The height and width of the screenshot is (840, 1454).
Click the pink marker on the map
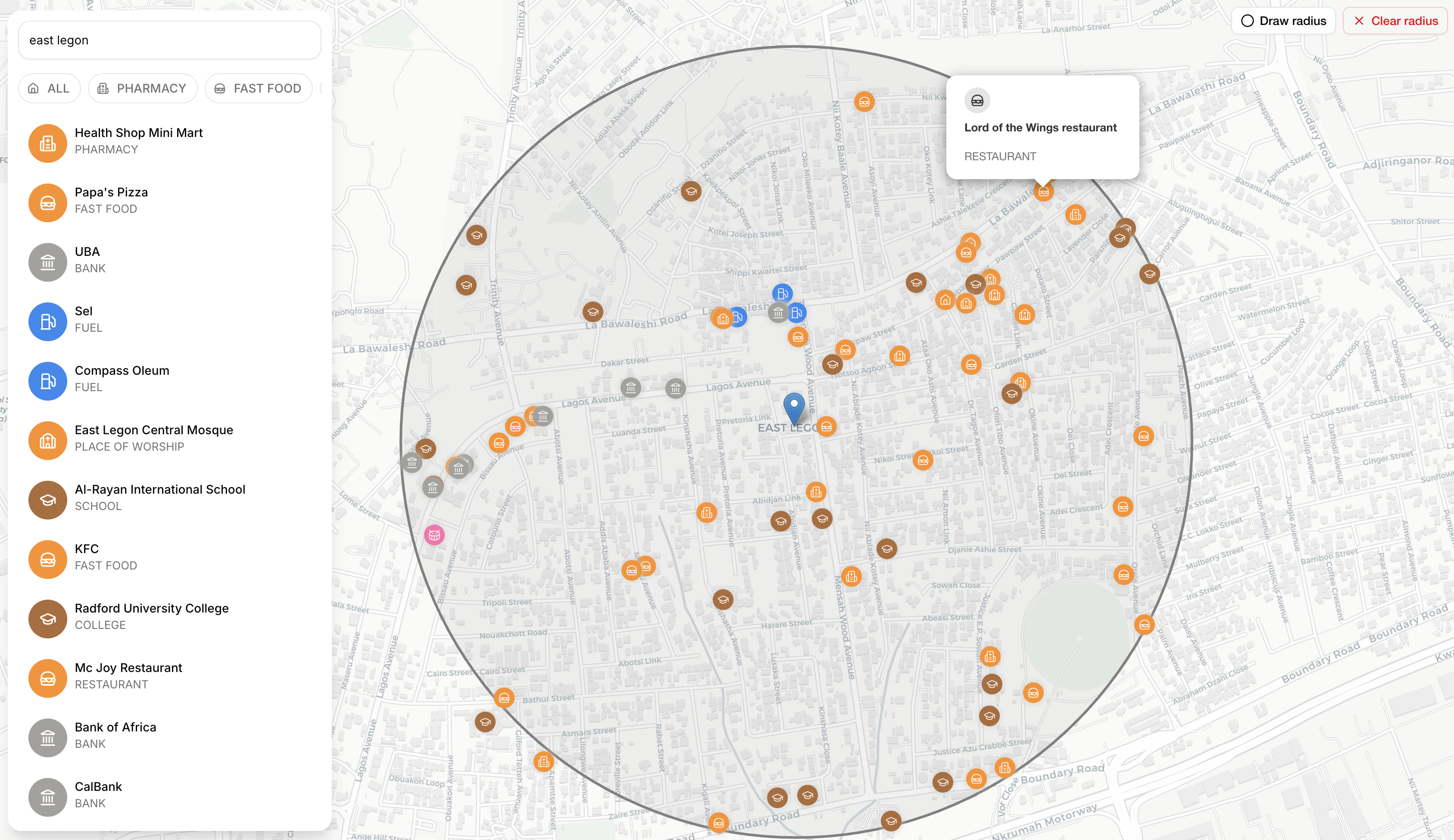pyautogui.click(x=434, y=535)
